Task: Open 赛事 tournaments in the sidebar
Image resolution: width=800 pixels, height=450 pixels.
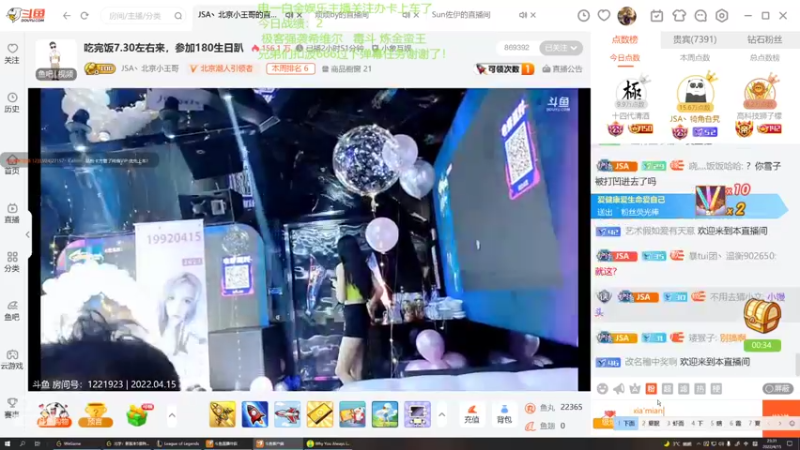Action: 12,408
